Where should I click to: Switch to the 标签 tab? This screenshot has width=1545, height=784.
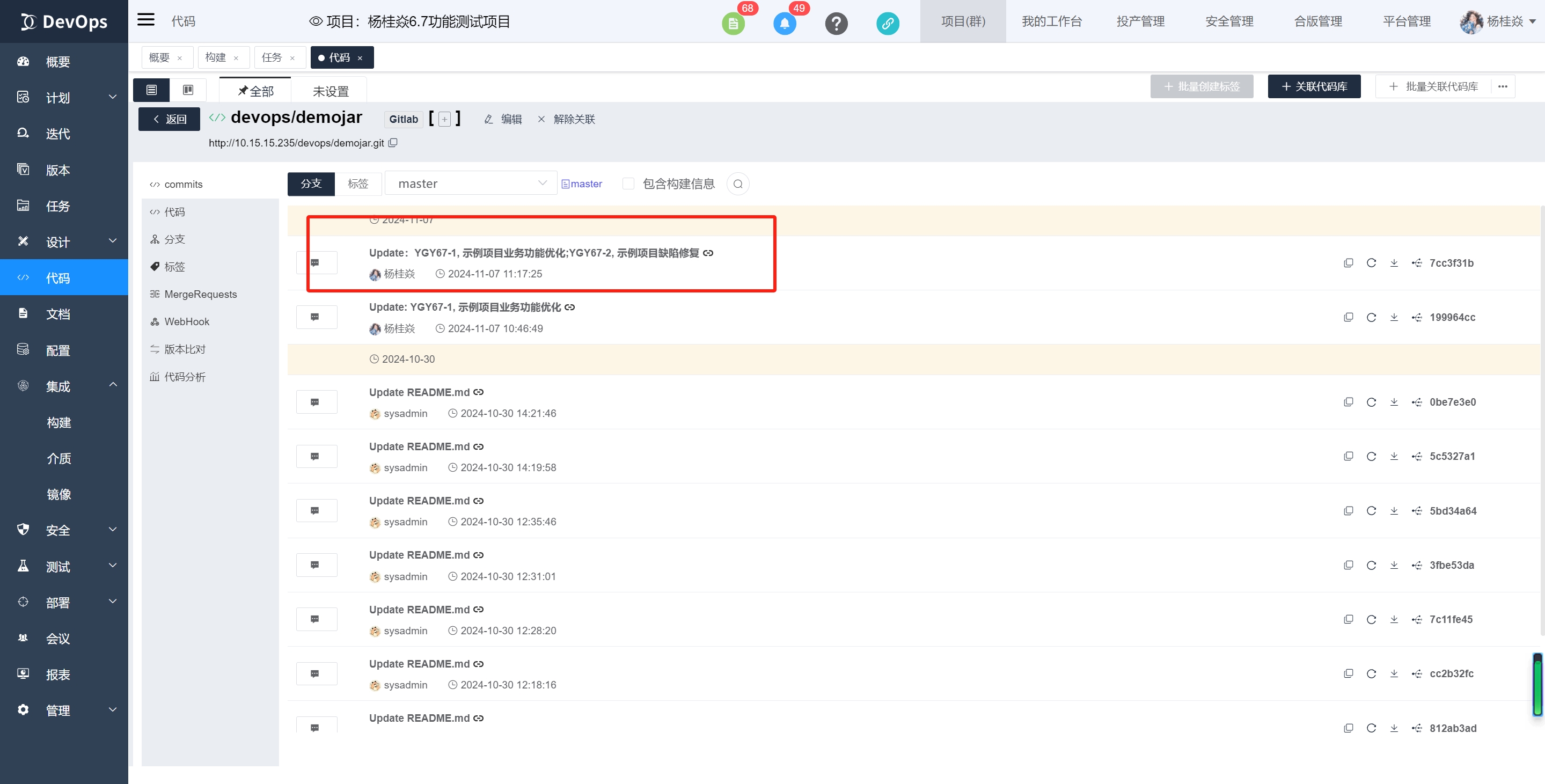tap(358, 184)
